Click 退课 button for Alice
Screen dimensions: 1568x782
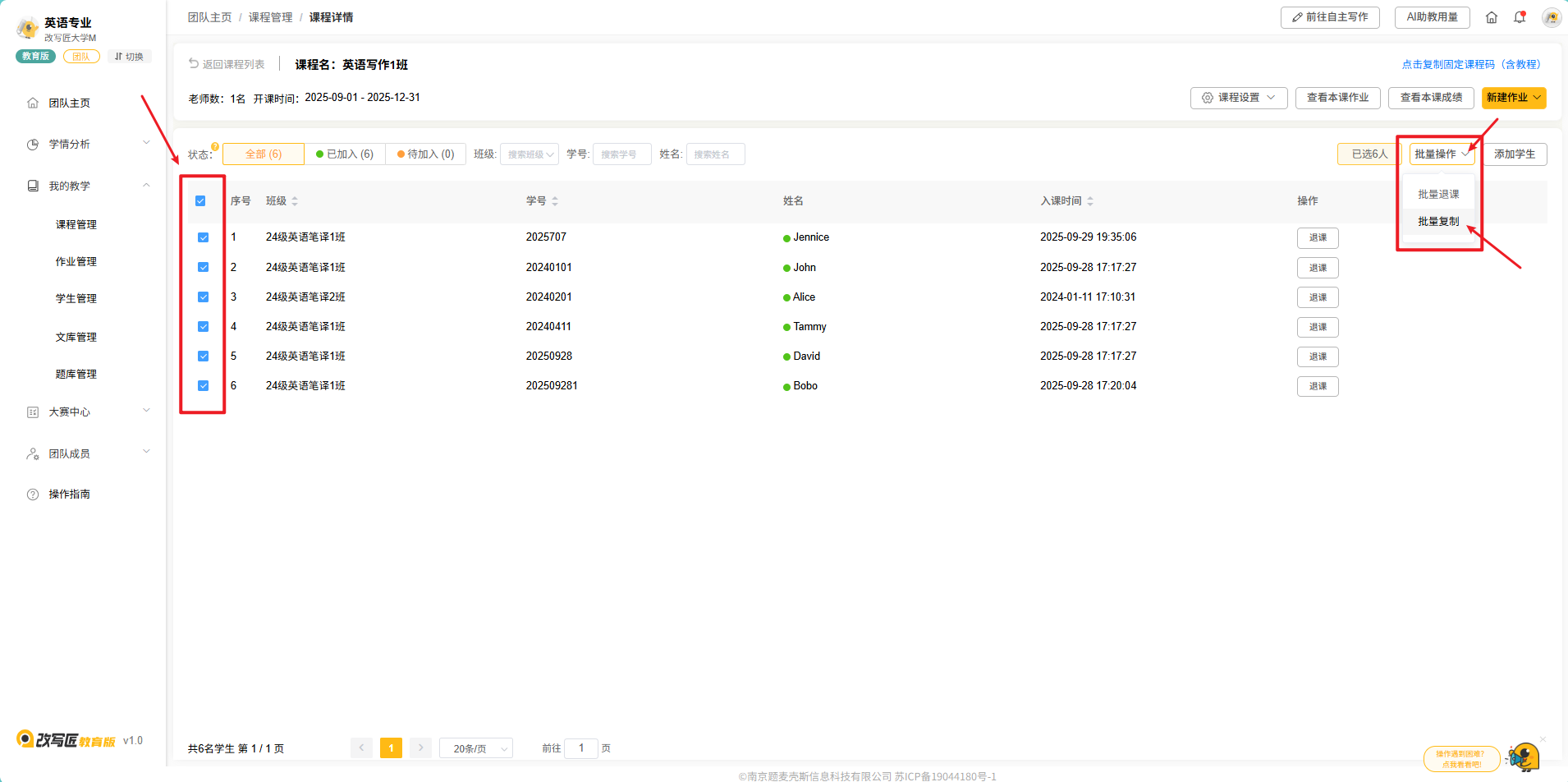click(1318, 297)
